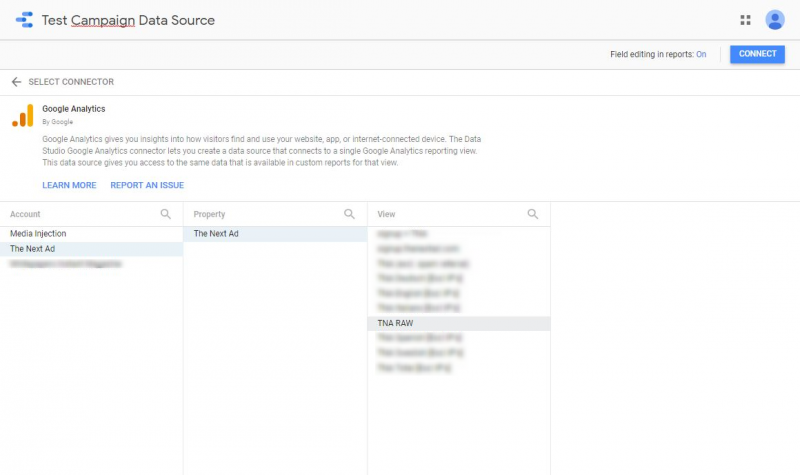Open the REPORT AN ISSUE link

(x=147, y=185)
